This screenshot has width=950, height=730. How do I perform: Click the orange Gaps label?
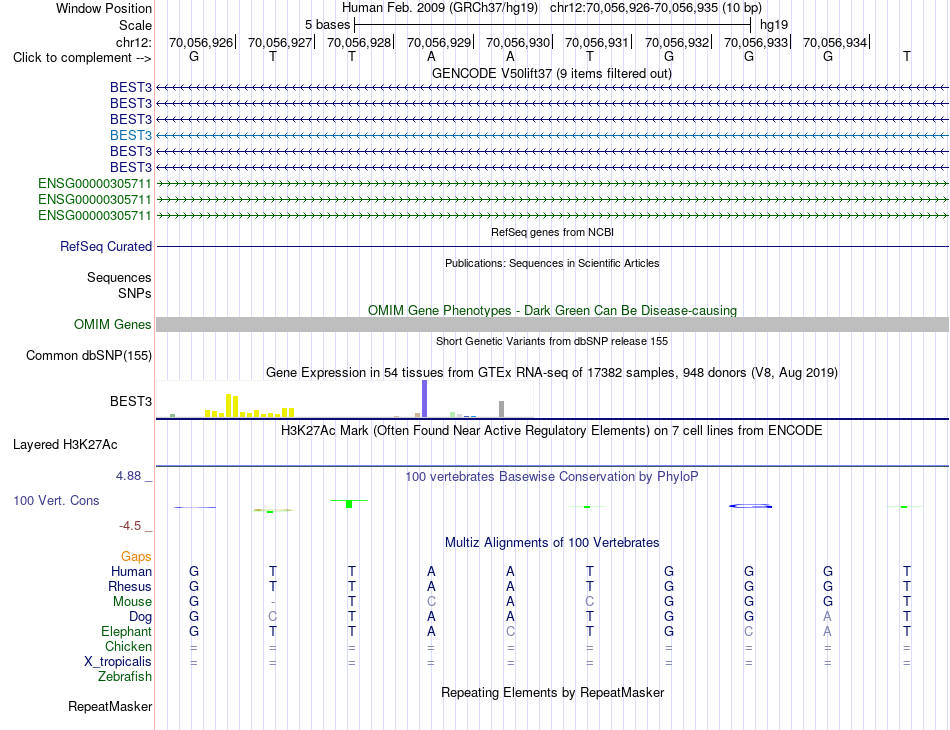[x=136, y=556]
